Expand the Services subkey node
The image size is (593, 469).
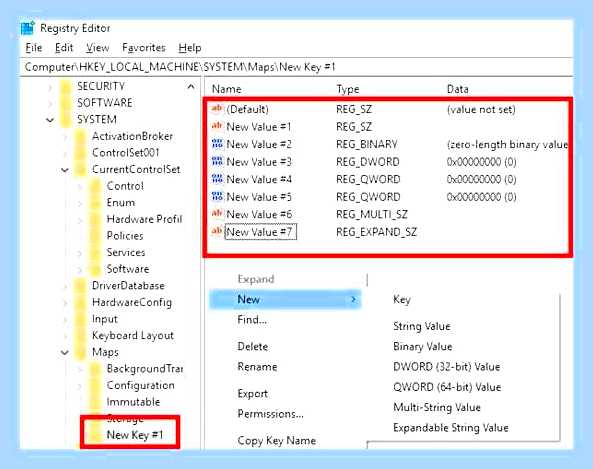point(80,253)
